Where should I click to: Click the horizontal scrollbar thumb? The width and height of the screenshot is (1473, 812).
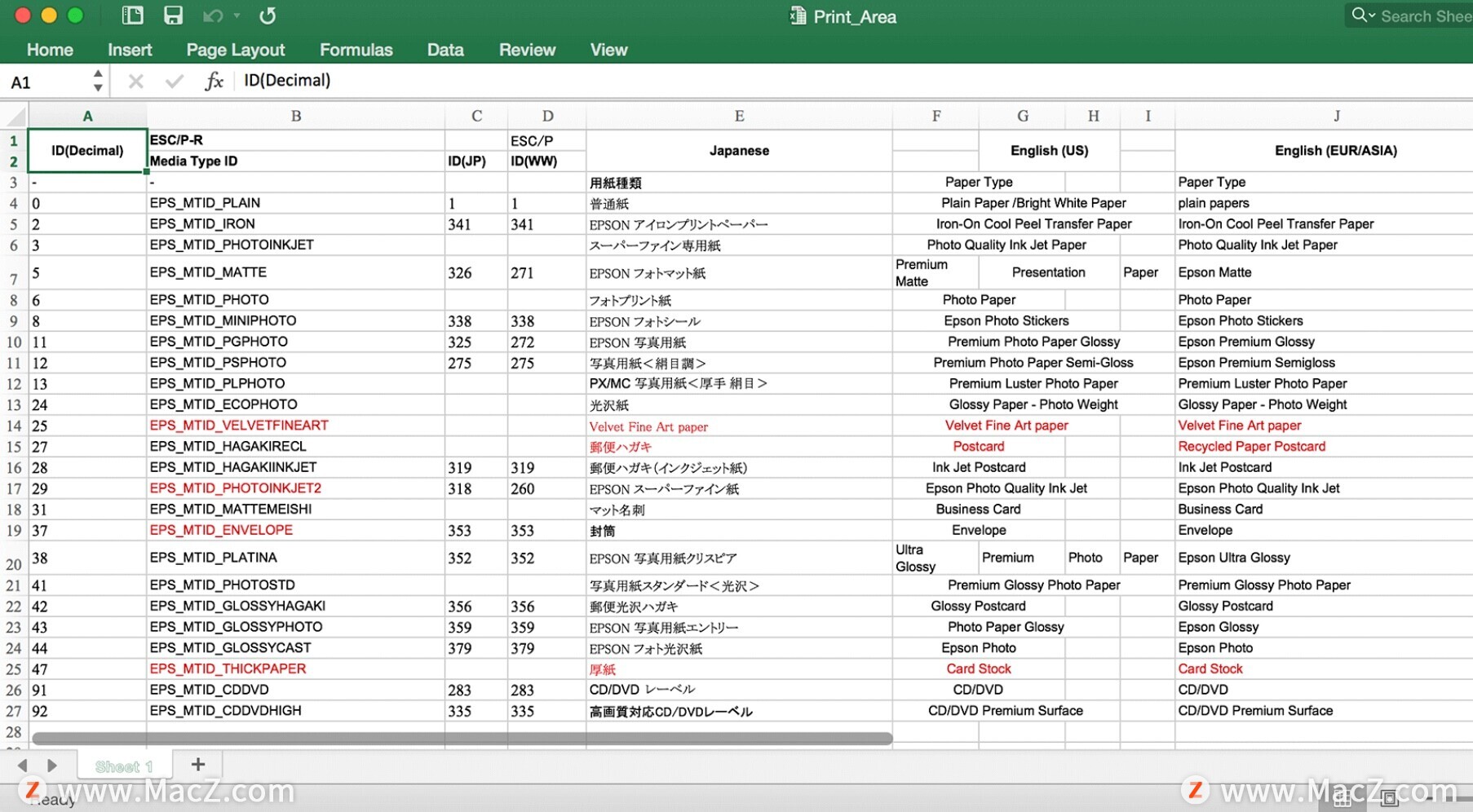(462, 739)
